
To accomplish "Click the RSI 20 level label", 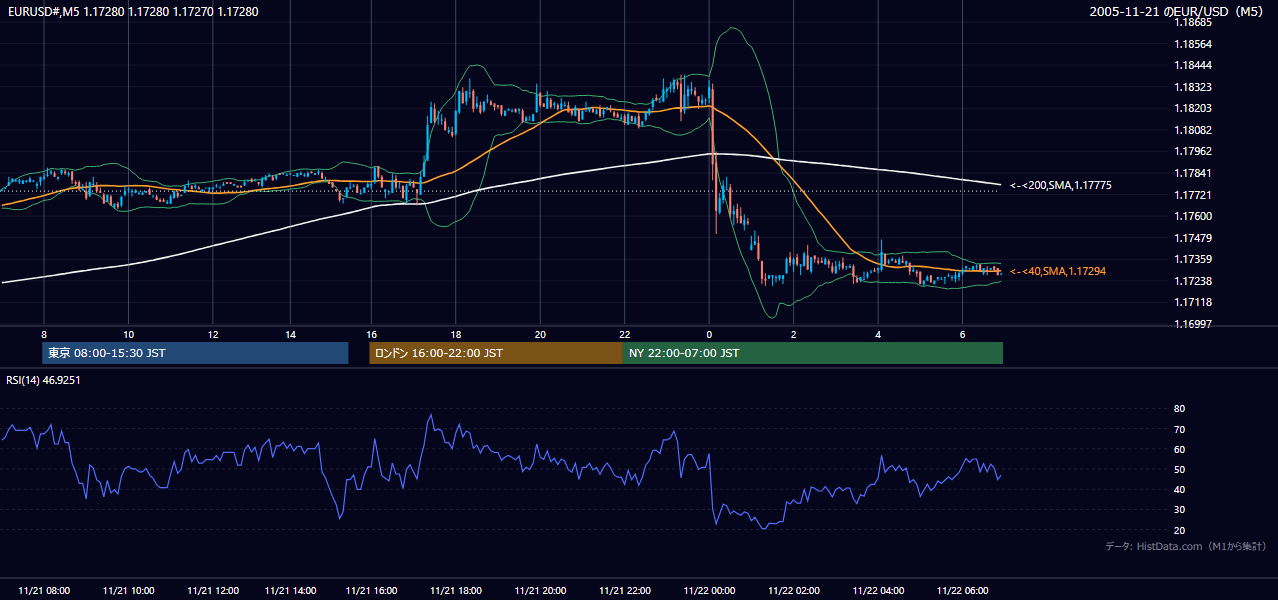I will [x=1179, y=530].
